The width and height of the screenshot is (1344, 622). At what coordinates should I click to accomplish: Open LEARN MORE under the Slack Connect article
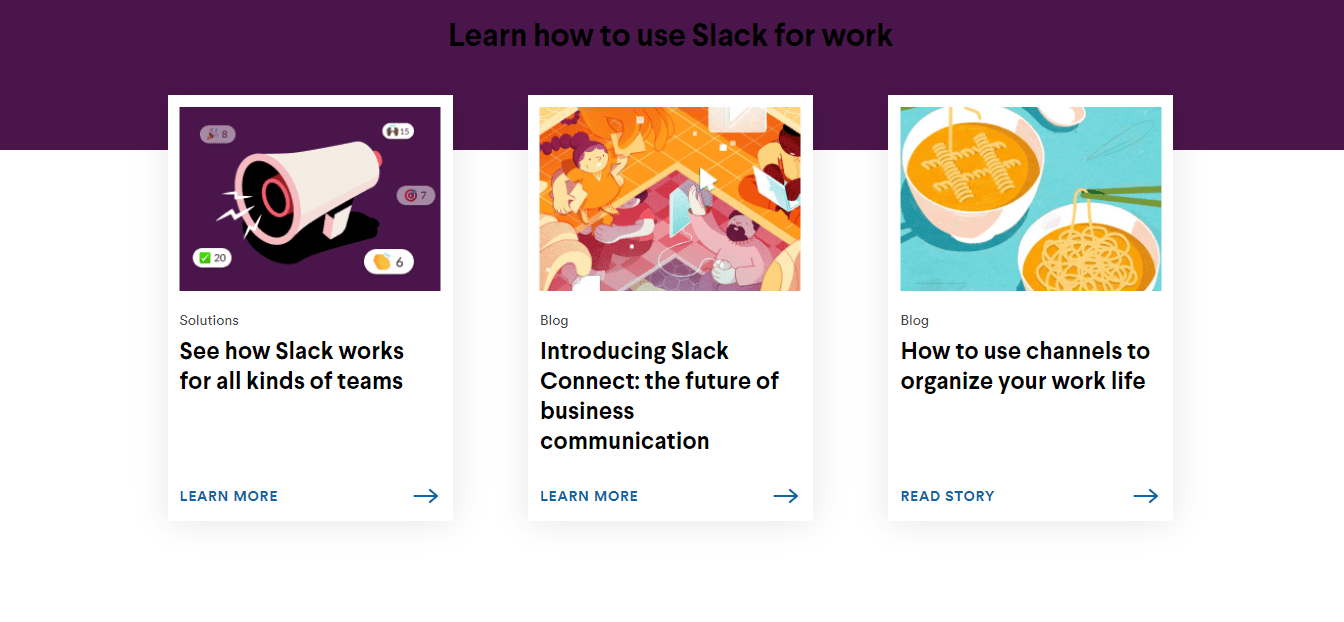(589, 495)
